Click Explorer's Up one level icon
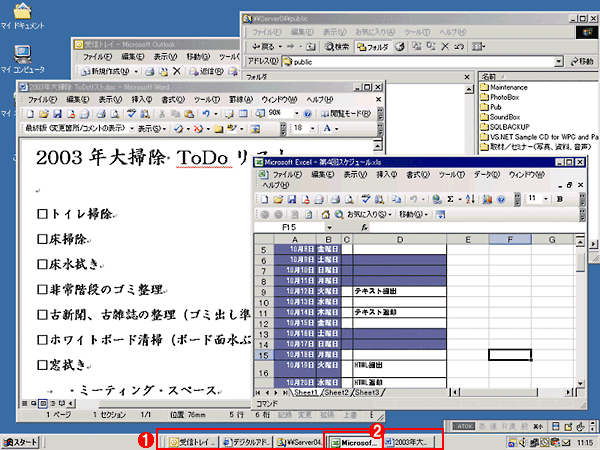This screenshot has height=450, width=600. click(x=311, y=47)
